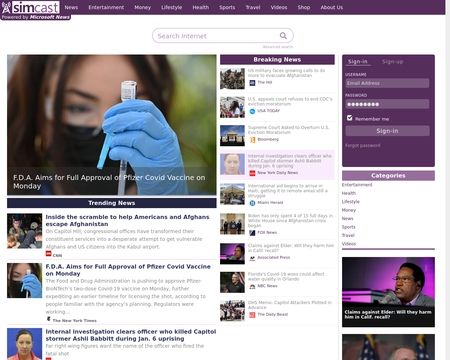Image resolution: width=450 pixels, height=360 pixels.
Task: Click The Daily Beast source icon
Action: pos(252,314)
